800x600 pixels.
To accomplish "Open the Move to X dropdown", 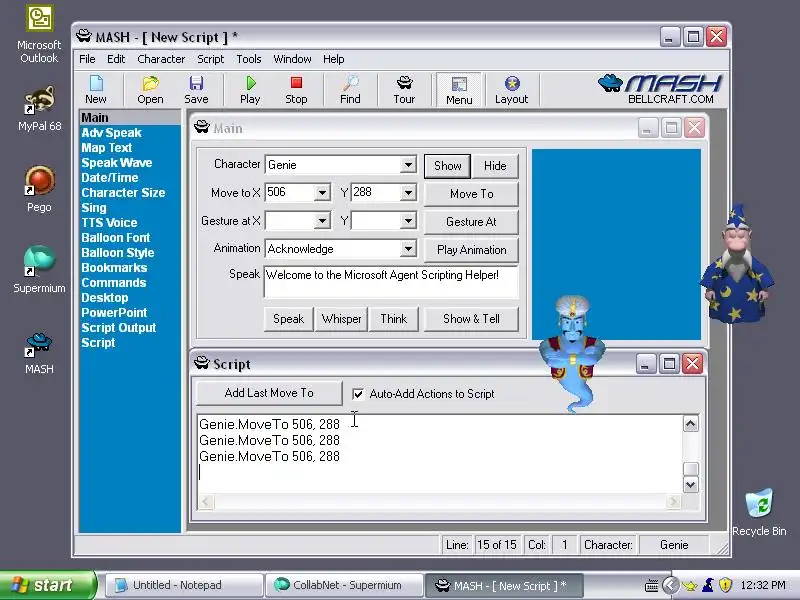I will click(322, 193).
